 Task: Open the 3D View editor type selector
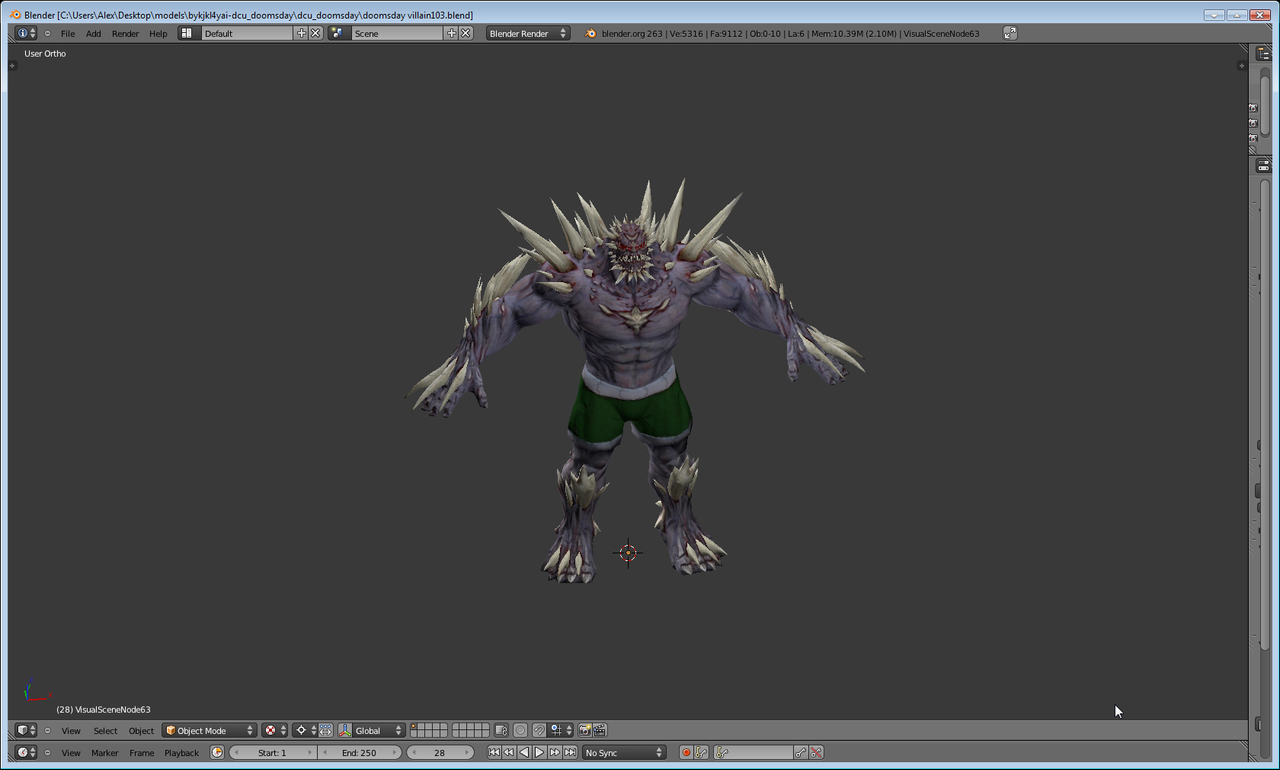[x=26, y=730]
